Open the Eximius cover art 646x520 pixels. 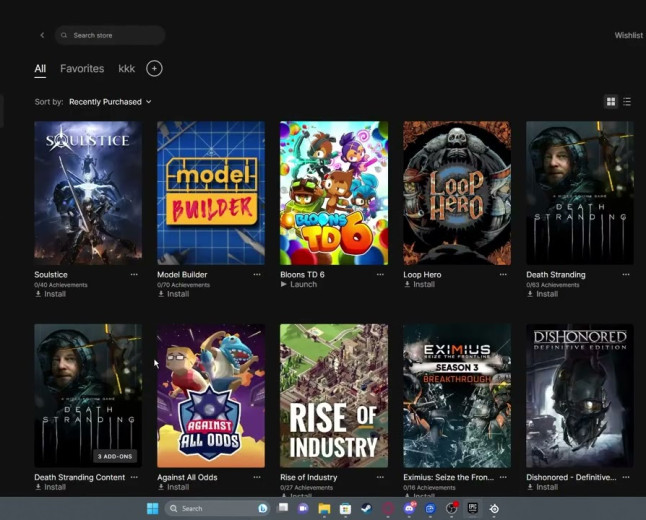pos(457,396)
